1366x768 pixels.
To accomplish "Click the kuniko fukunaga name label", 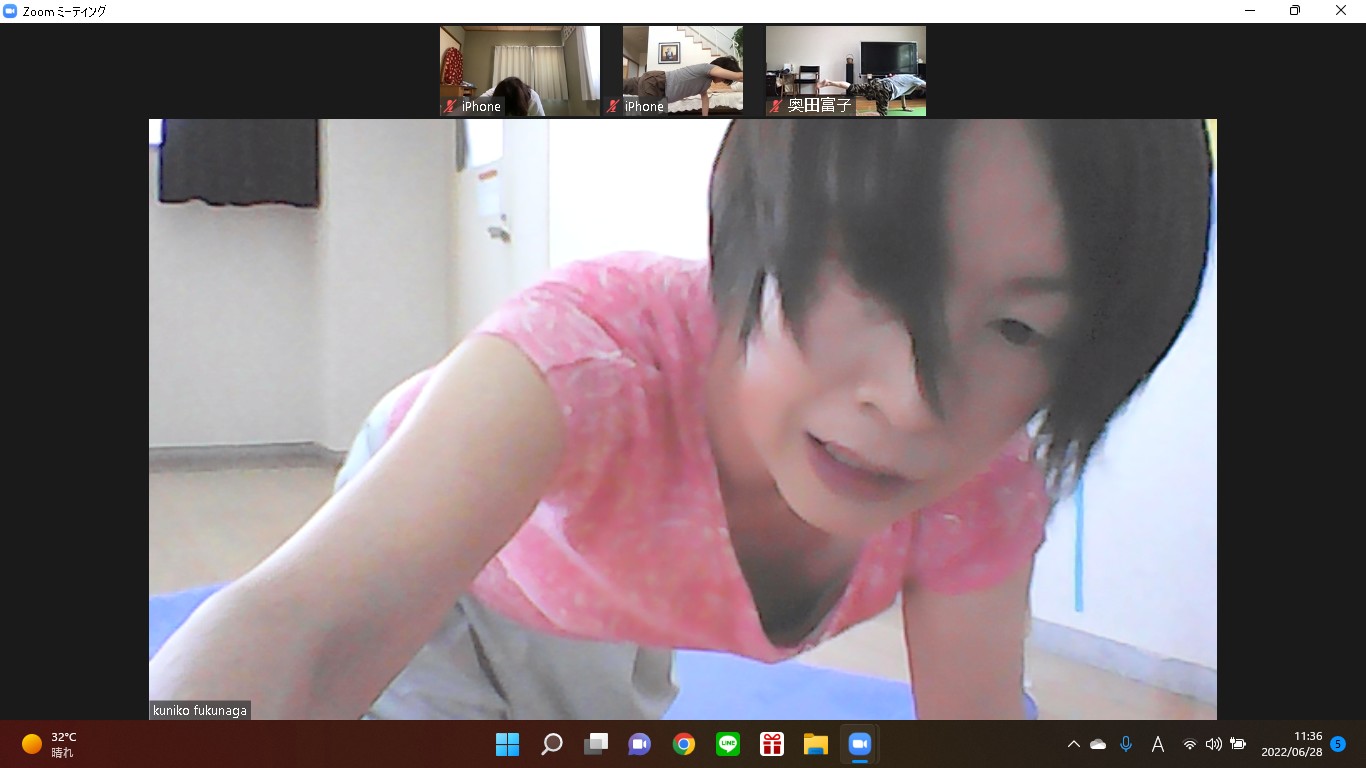I will pos(200,710).
